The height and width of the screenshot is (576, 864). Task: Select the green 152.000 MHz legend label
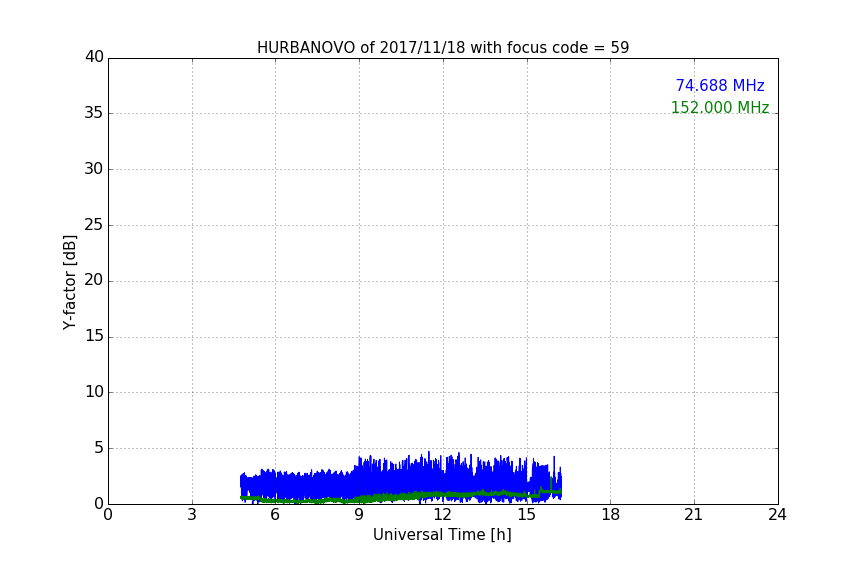(720, 107)
